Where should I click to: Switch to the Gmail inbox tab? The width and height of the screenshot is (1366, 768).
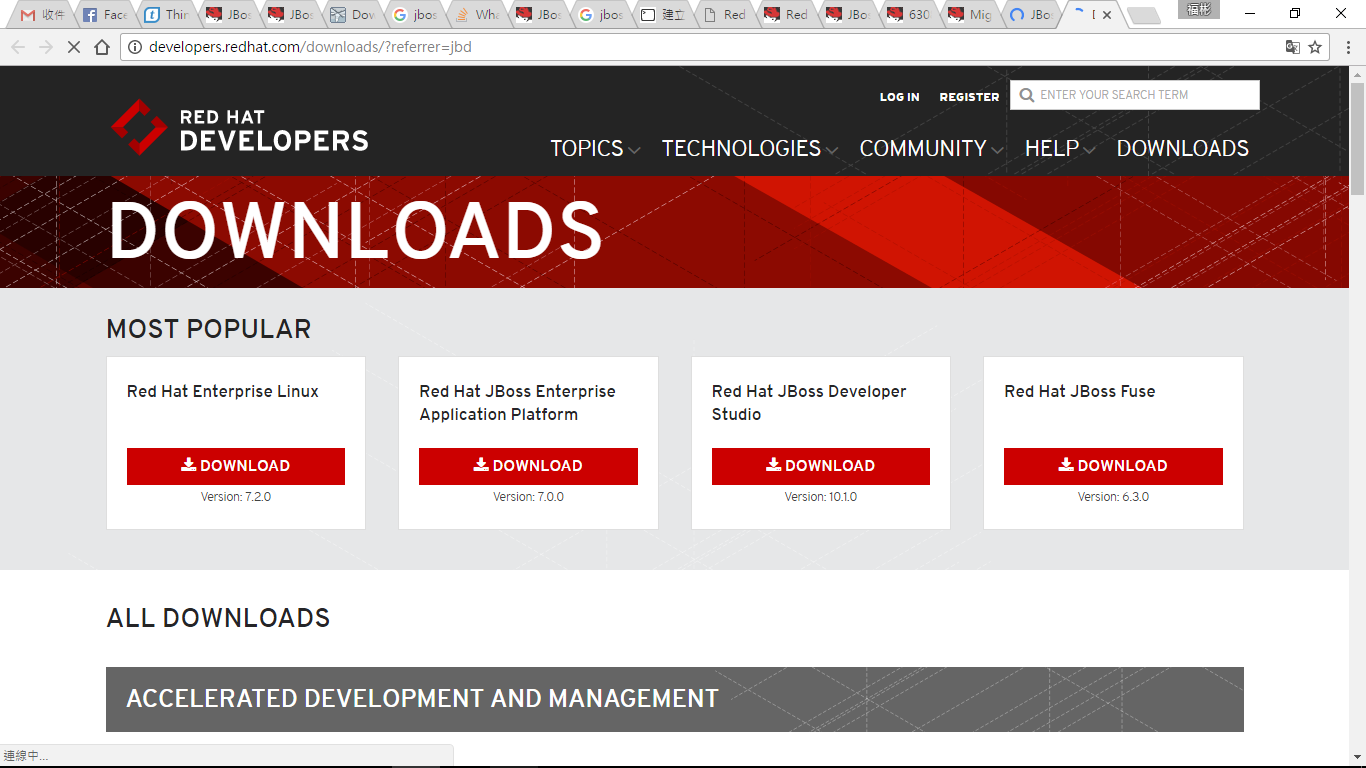click(43, 15)
